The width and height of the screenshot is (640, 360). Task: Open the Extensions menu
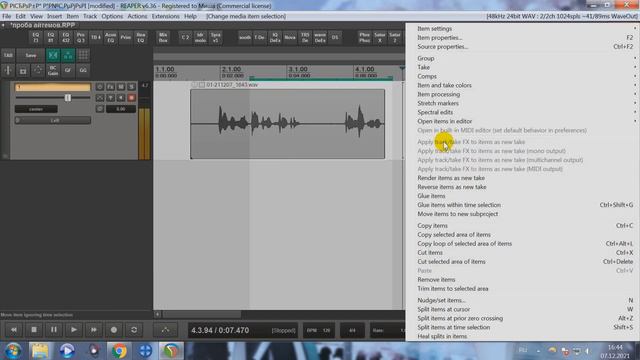click(165, 16)
